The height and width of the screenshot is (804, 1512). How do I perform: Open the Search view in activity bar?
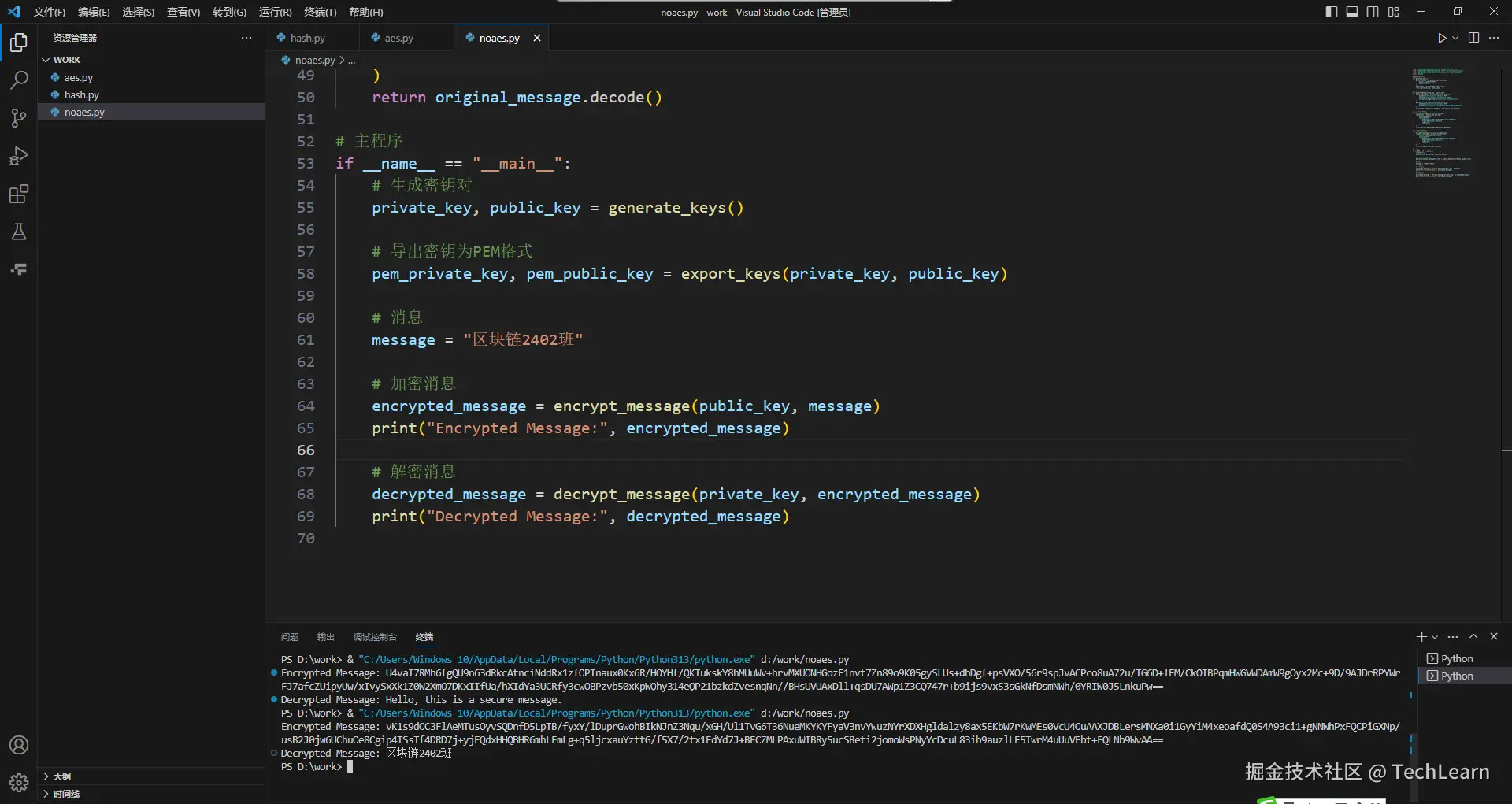point(19,80)
